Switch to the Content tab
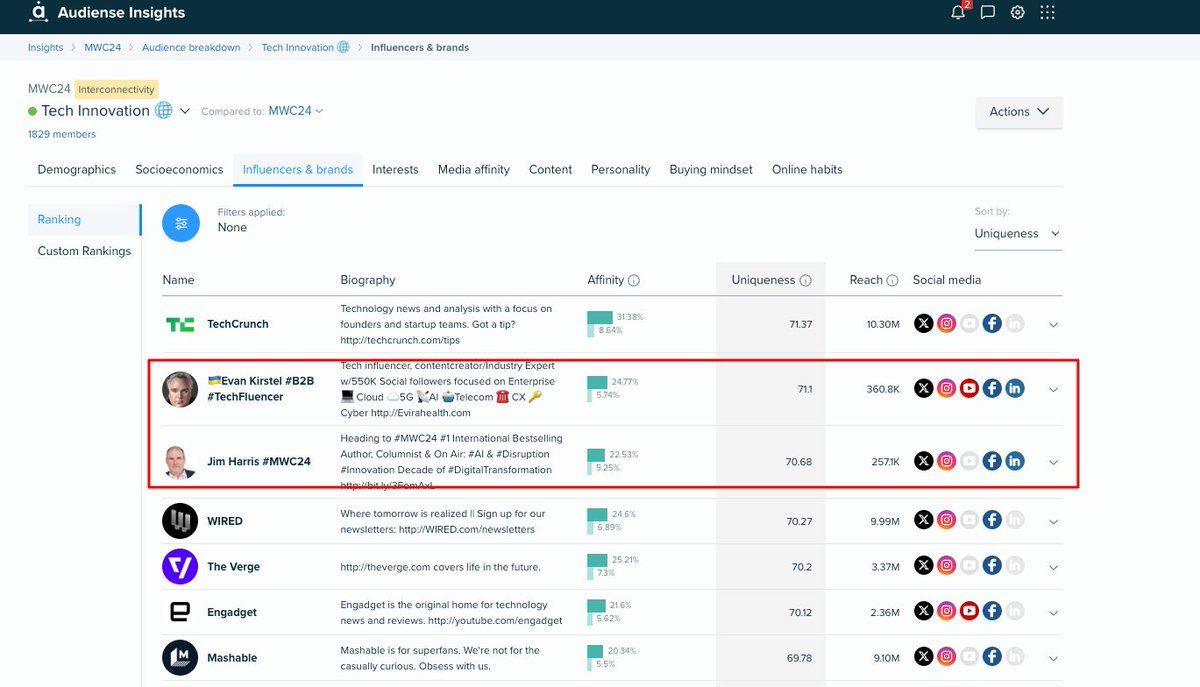 point(550,170)
